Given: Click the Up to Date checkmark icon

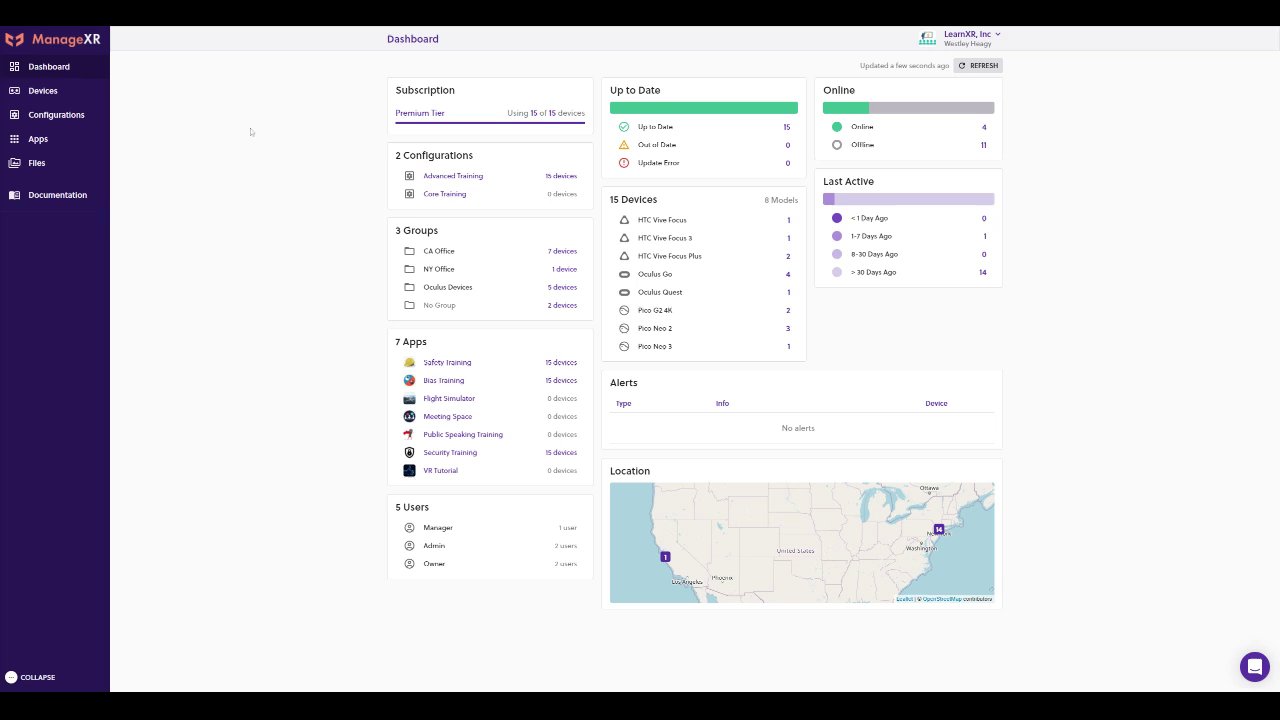Looking at the screenshot, I should click(624, 127).
